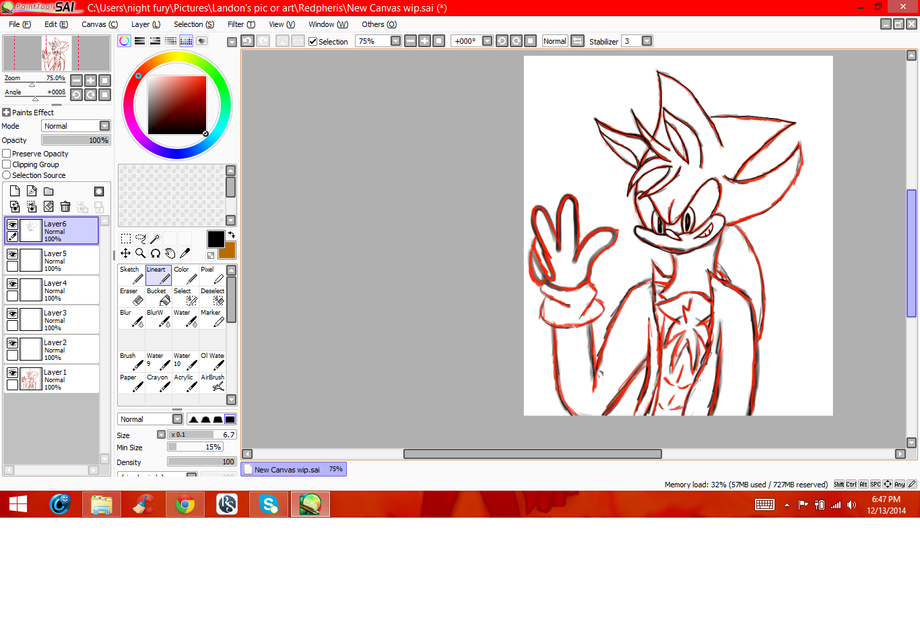Open the color swatches panel icon
Screen dimensions: 920x643
[186, 41]
